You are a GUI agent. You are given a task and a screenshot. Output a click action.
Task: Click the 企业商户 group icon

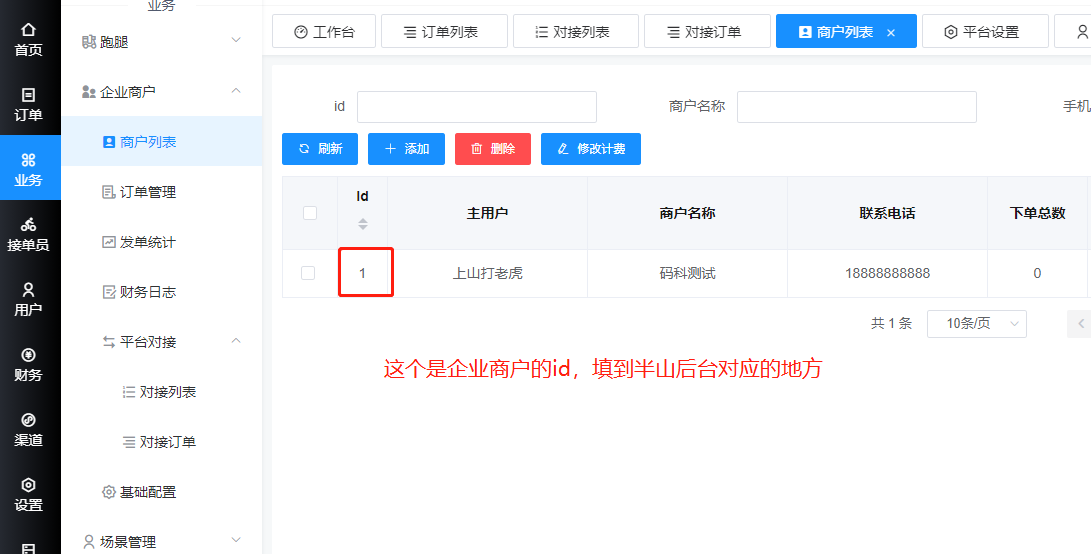88,92
